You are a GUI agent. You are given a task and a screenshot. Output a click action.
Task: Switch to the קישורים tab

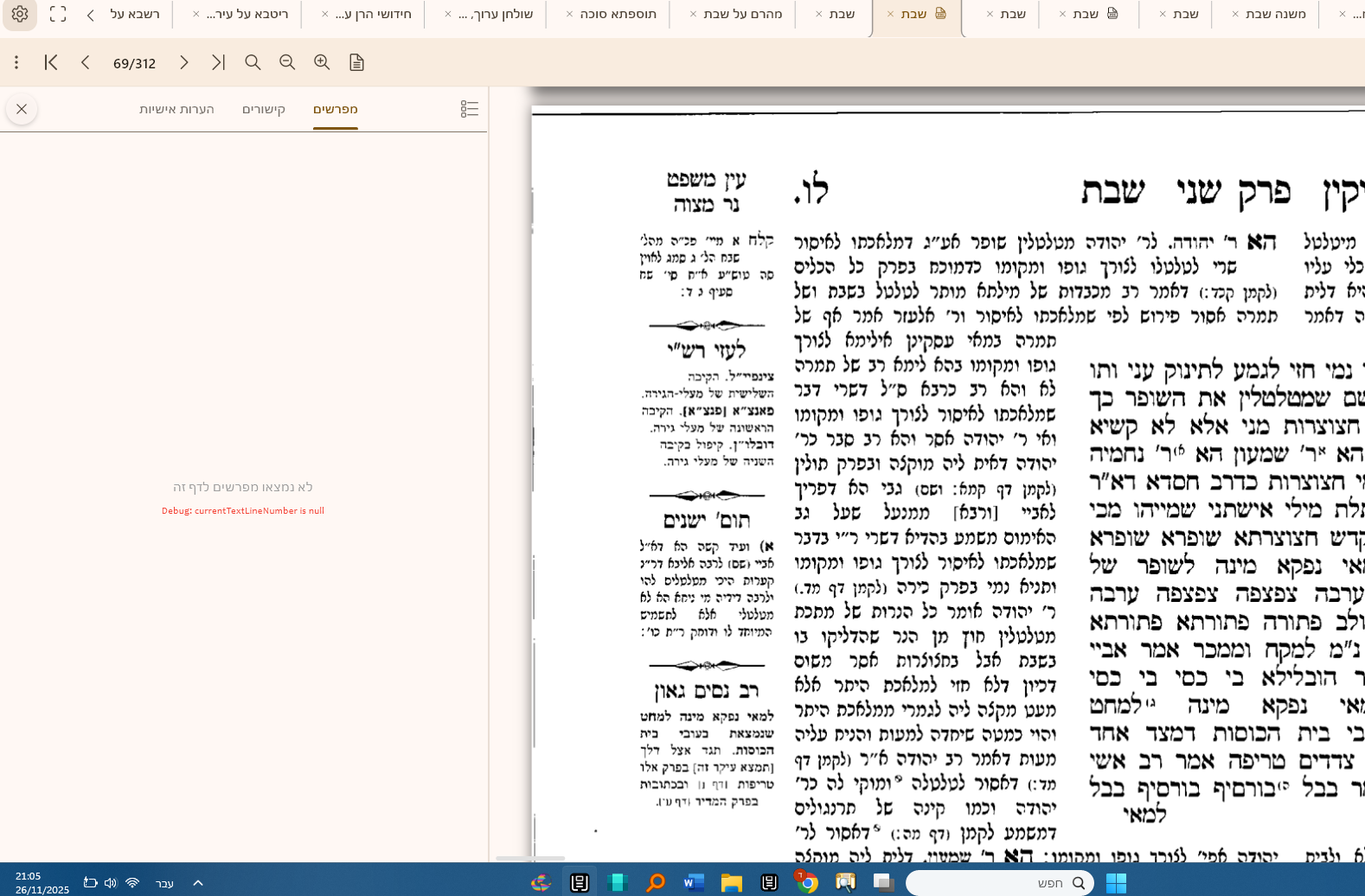(264, 109)
